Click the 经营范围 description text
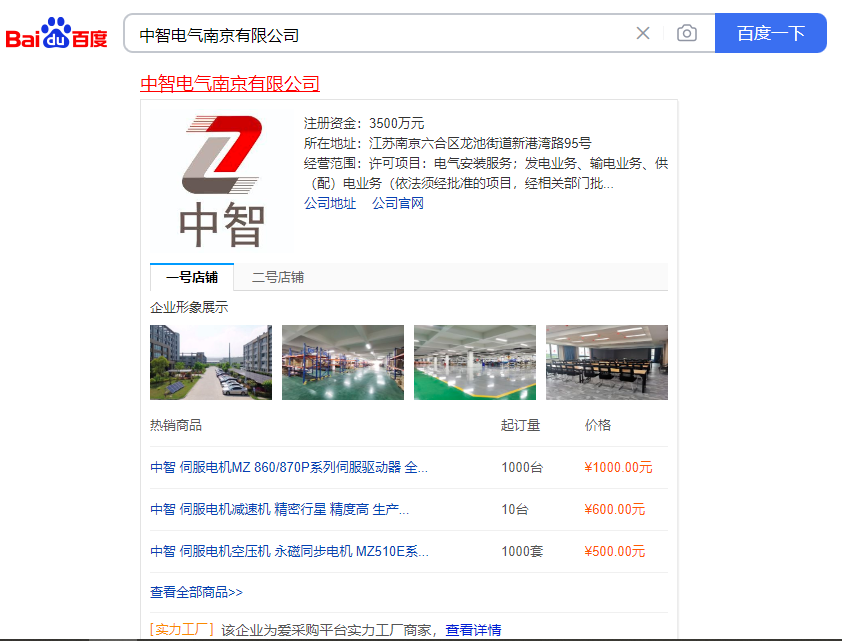 [x=486, y=173]
